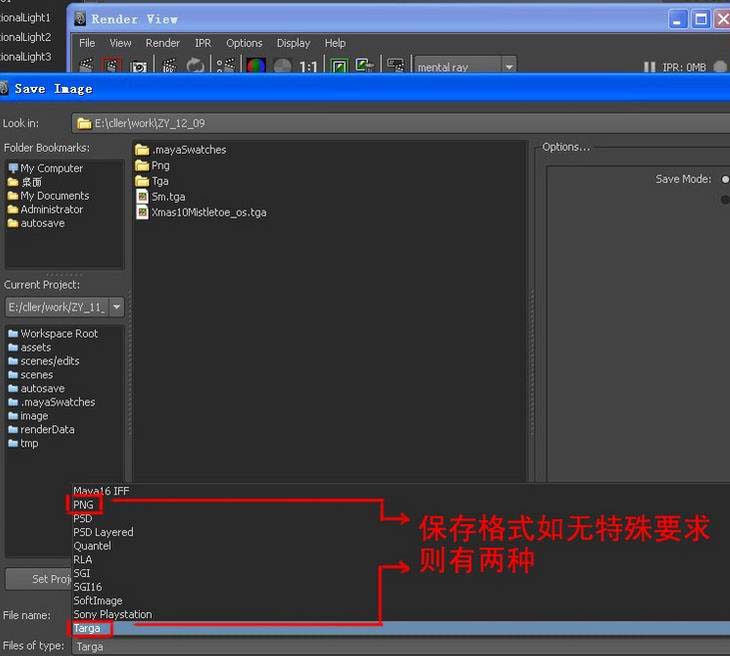Select .mayaSwatches folder in the file list
730x656 pixels.
coord(181,149)
